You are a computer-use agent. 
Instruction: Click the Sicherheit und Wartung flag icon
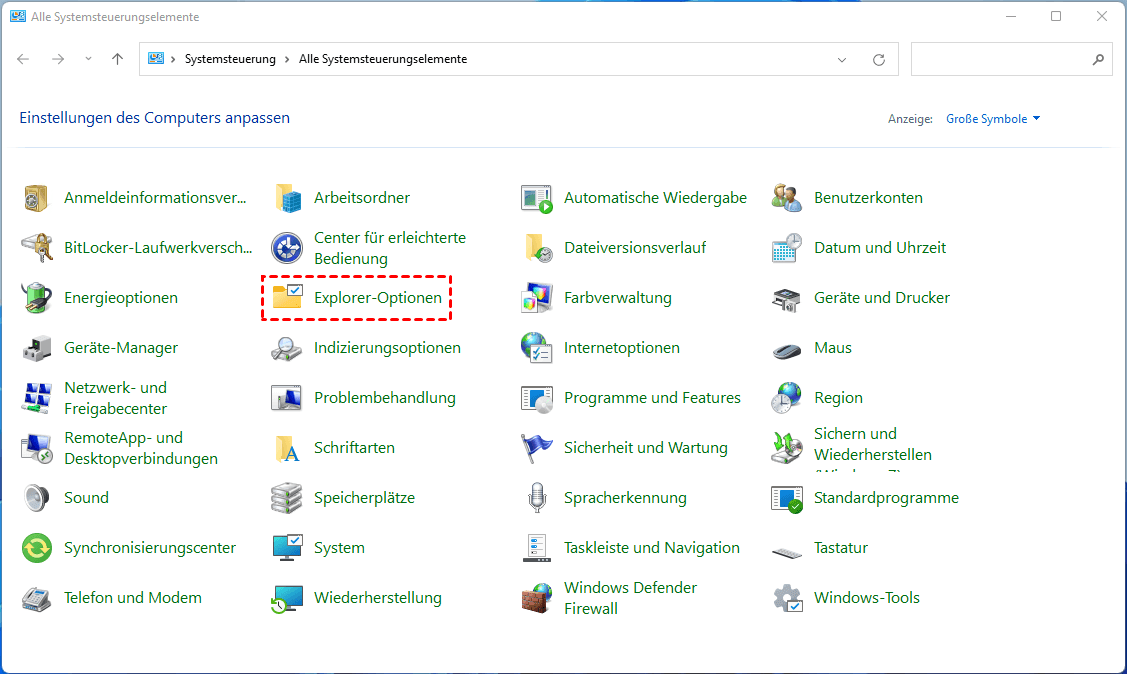537,448
